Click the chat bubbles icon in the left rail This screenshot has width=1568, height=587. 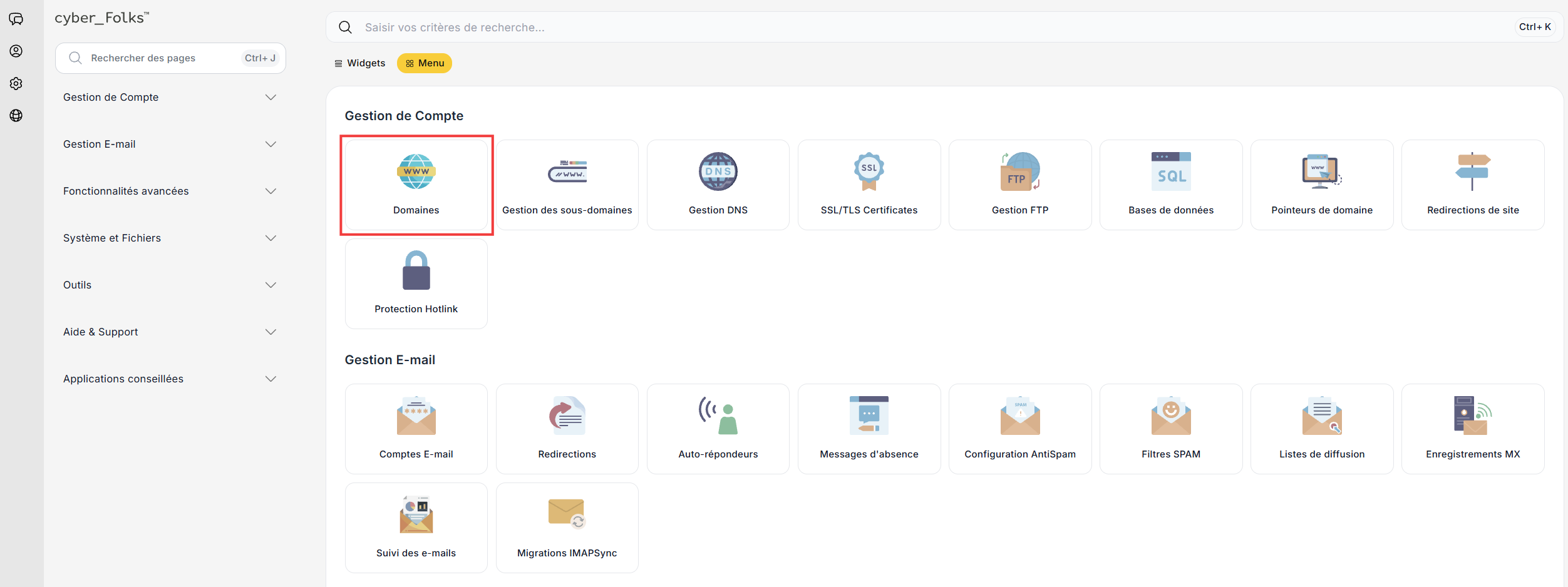click(x=16, y=19)
